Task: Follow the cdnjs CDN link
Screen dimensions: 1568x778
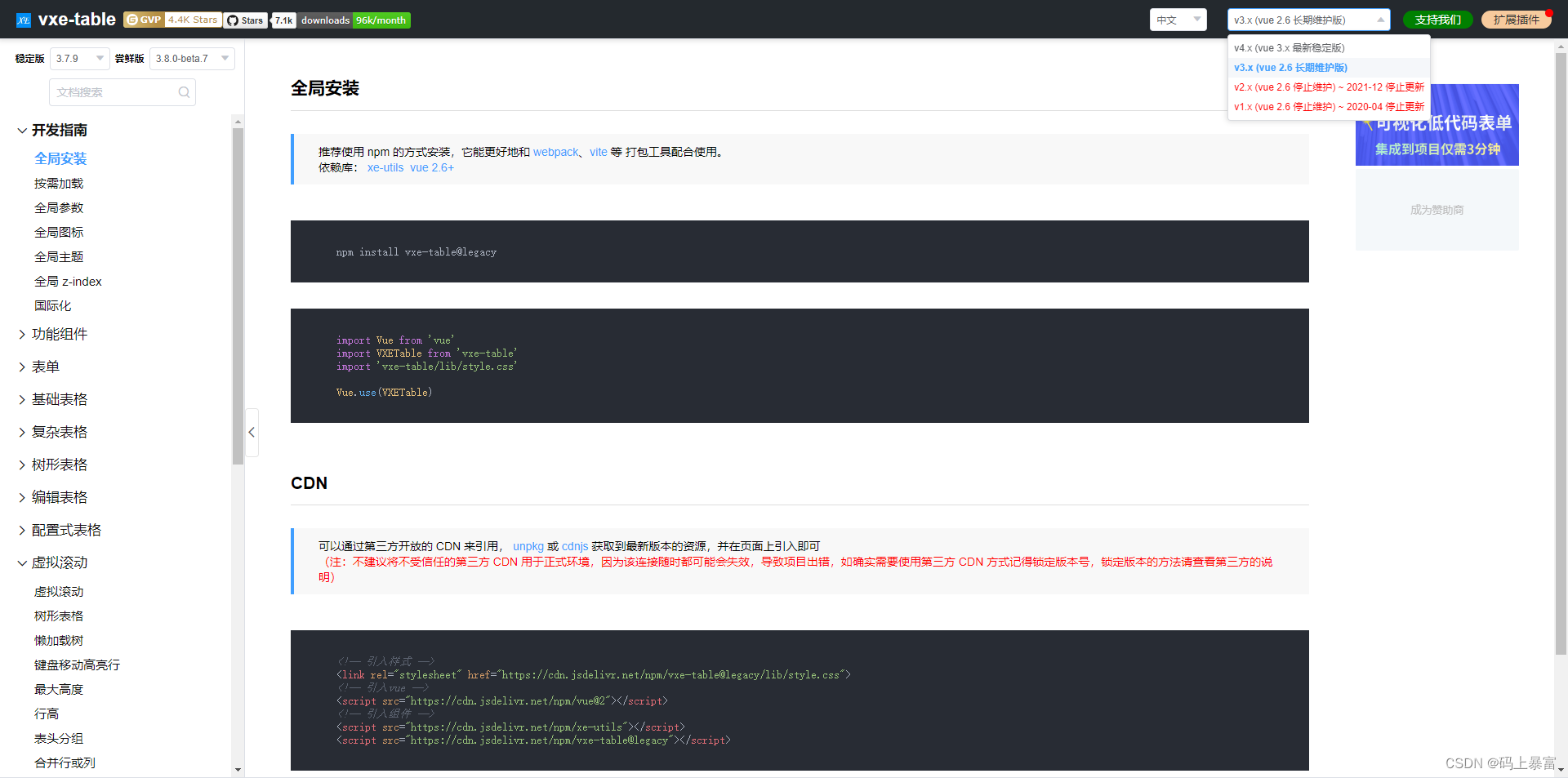Action: click(575, 546)
